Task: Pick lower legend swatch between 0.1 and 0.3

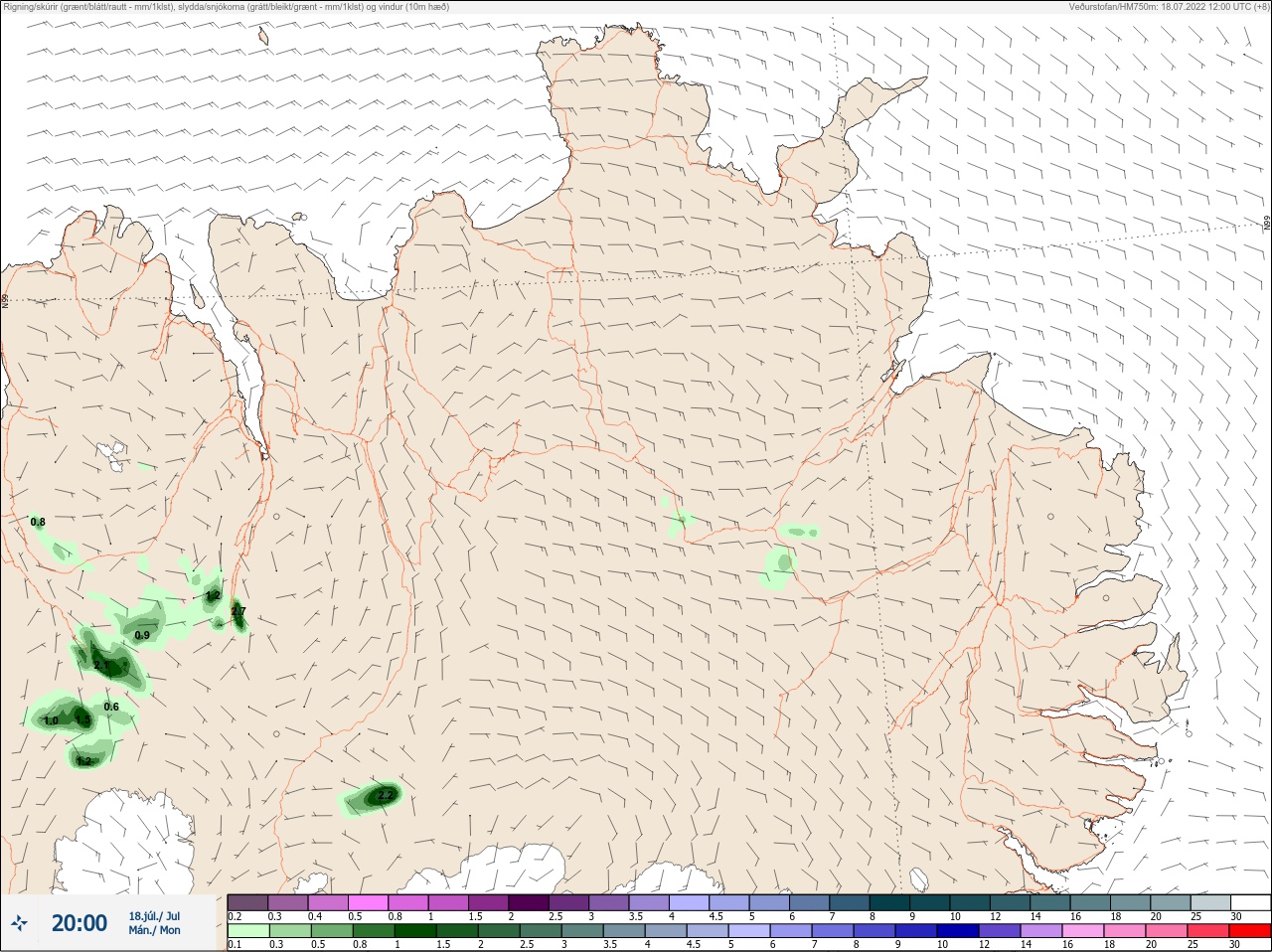Action: (247, 931)
